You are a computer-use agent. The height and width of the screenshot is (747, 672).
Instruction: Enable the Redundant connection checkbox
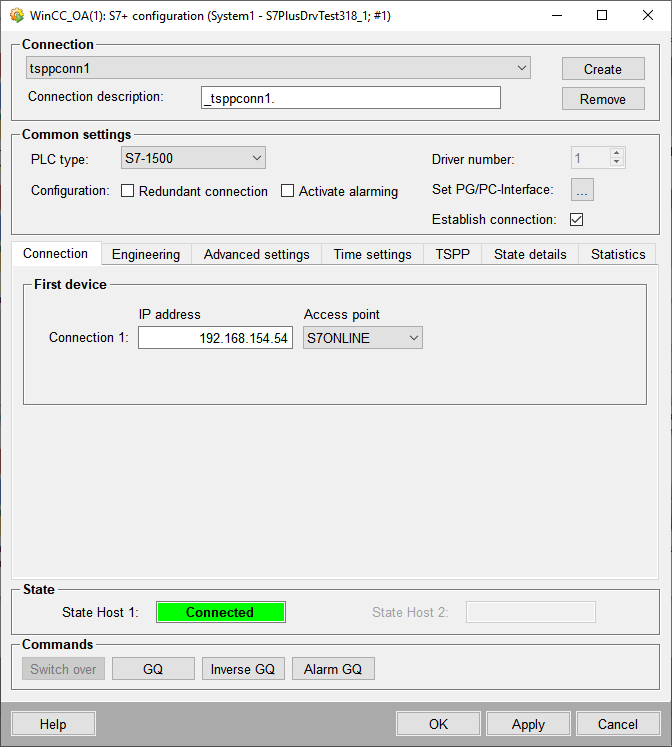coord(128,191)
